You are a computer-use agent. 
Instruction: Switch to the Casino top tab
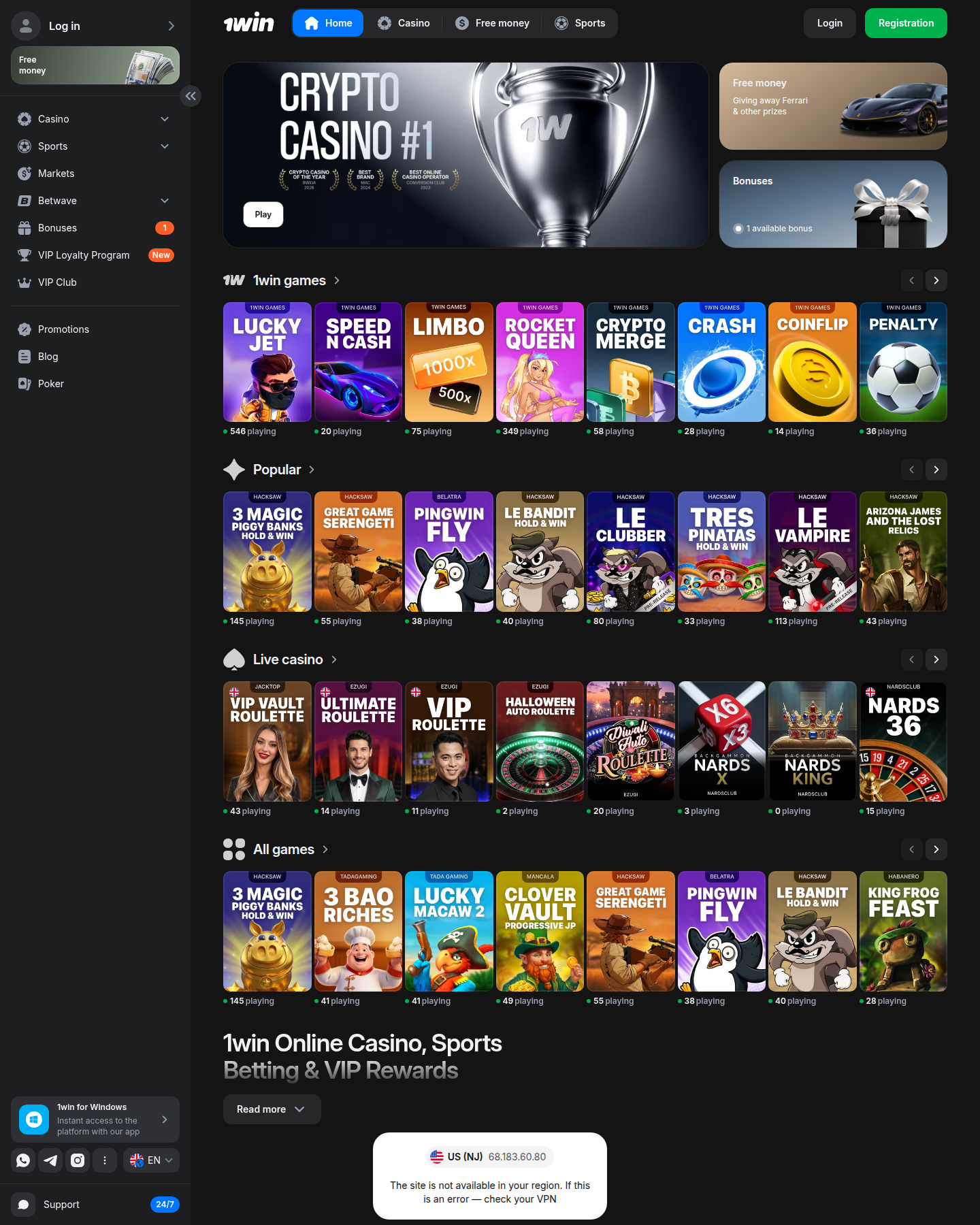point(404,23)
